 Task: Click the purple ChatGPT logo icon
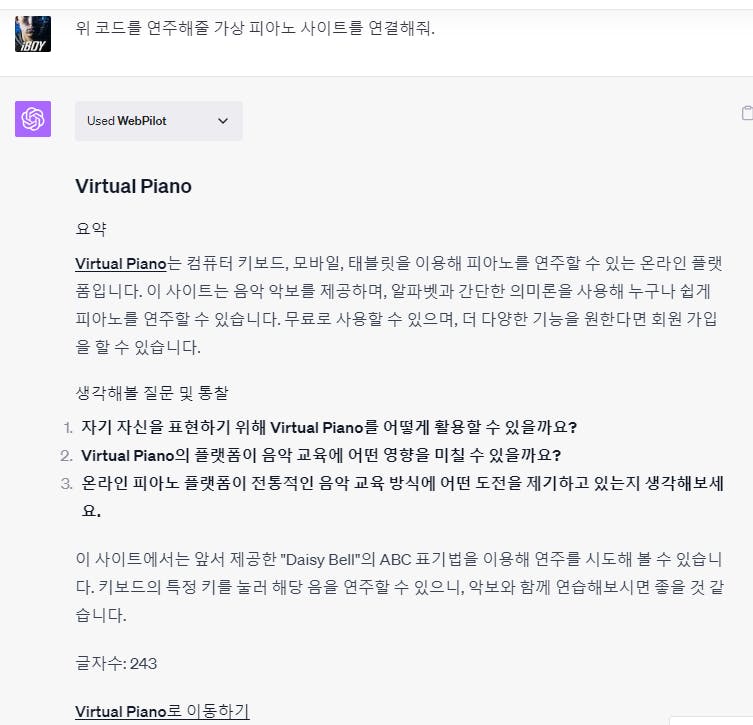pos(33,119)
